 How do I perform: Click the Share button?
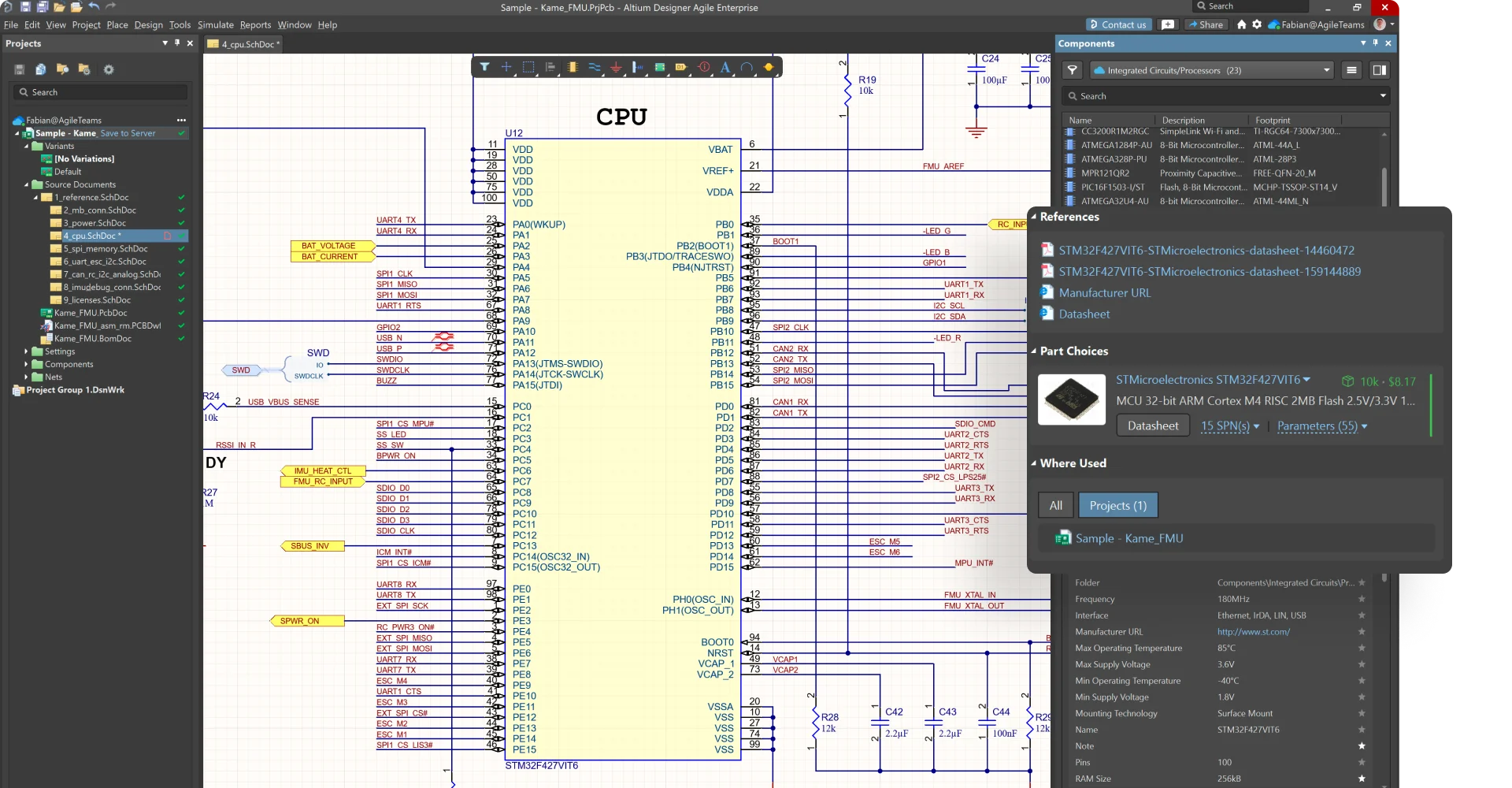tap(1206, 24)
